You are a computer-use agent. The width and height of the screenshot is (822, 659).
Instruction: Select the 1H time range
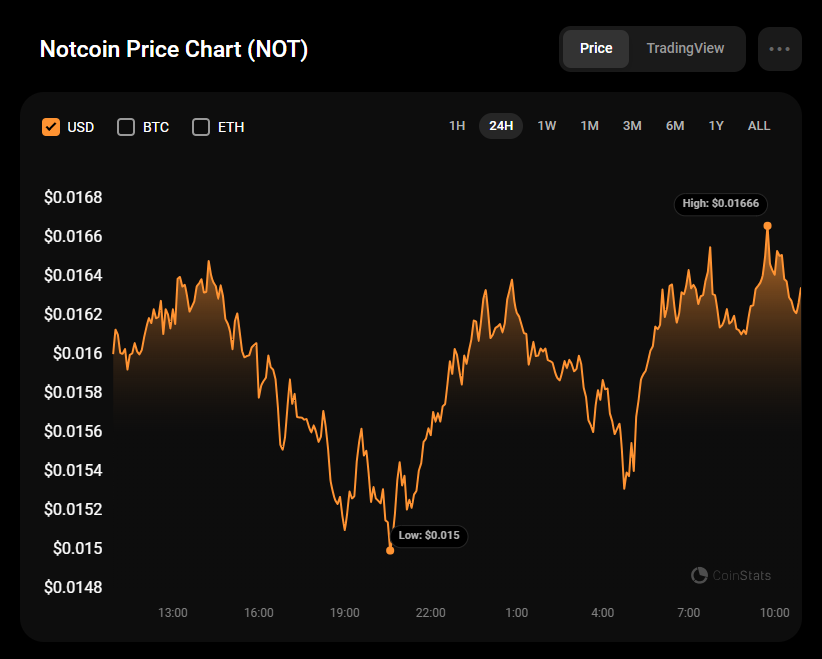point(457,126)
